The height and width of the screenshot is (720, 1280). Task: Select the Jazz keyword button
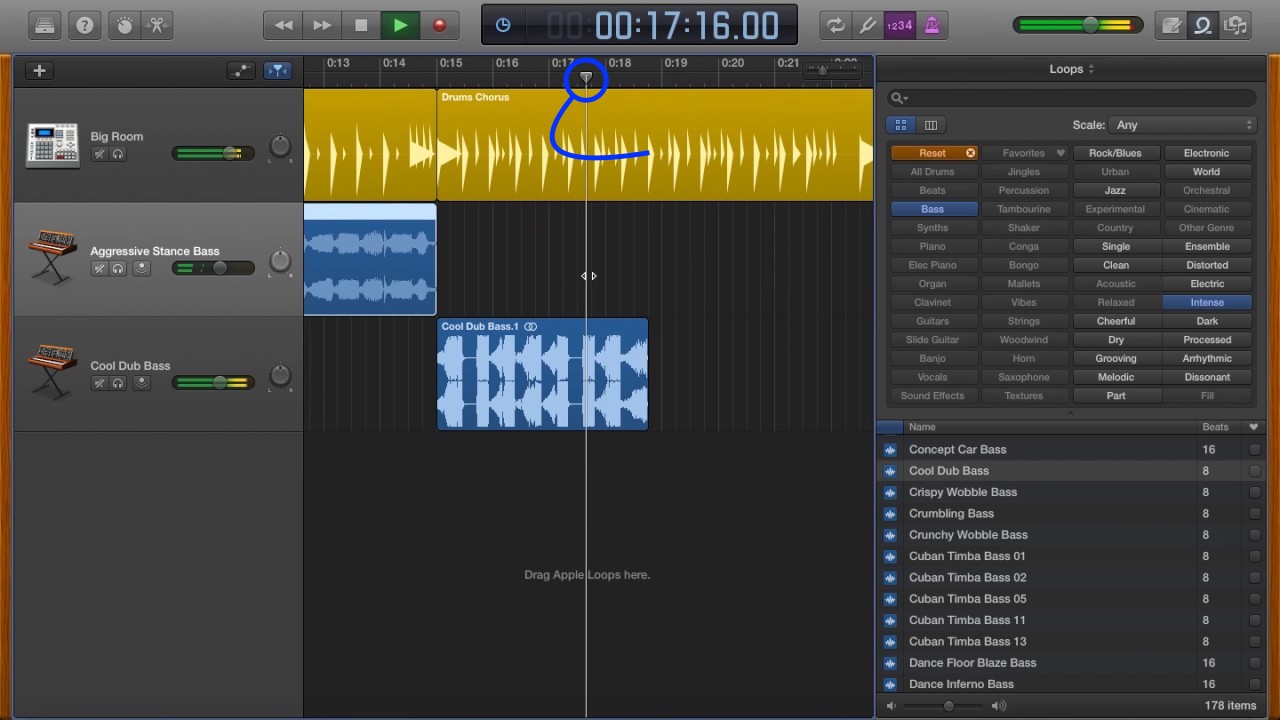(1115, 190)
